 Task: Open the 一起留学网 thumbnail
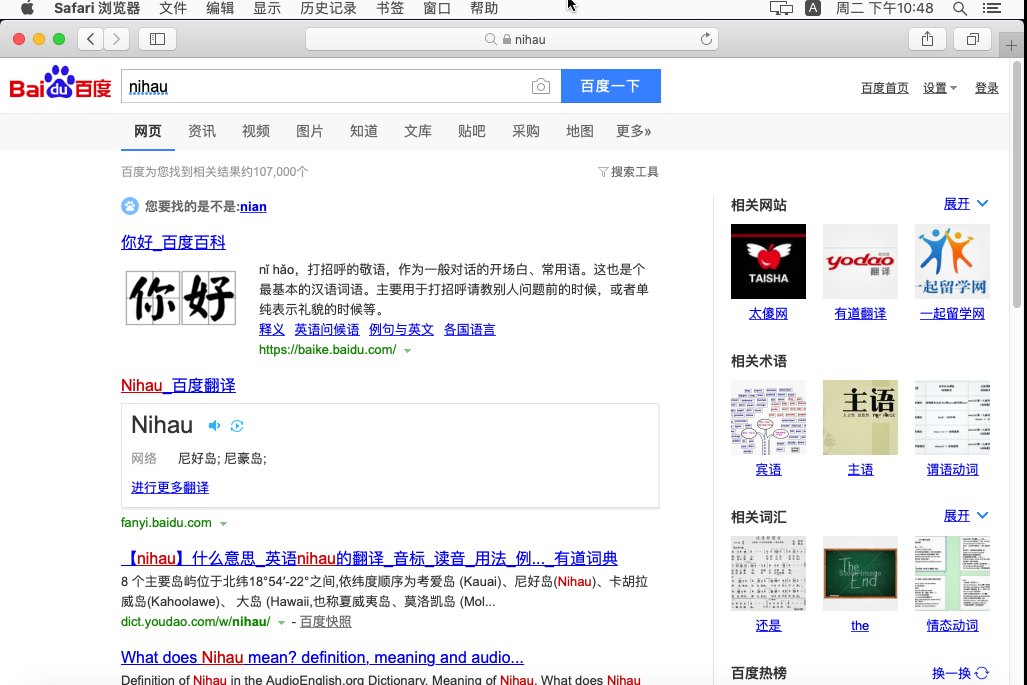[952, 261]
